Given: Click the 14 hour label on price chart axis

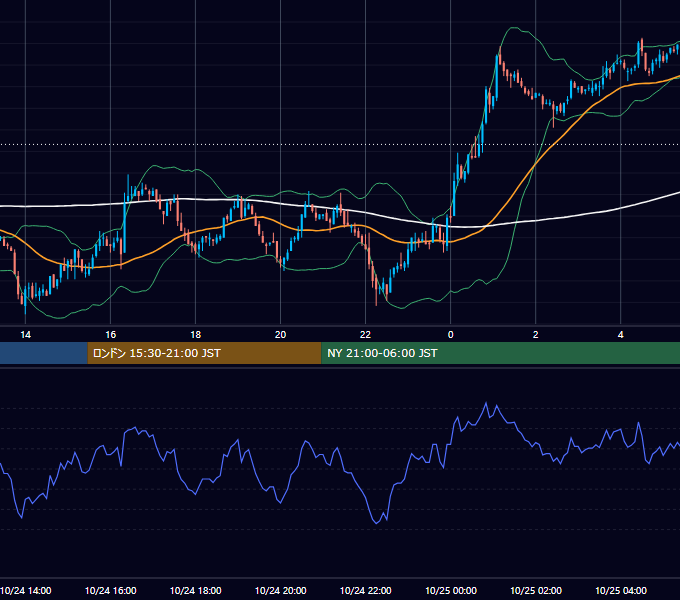Looking at the screenshot, I should pos(26,335).
